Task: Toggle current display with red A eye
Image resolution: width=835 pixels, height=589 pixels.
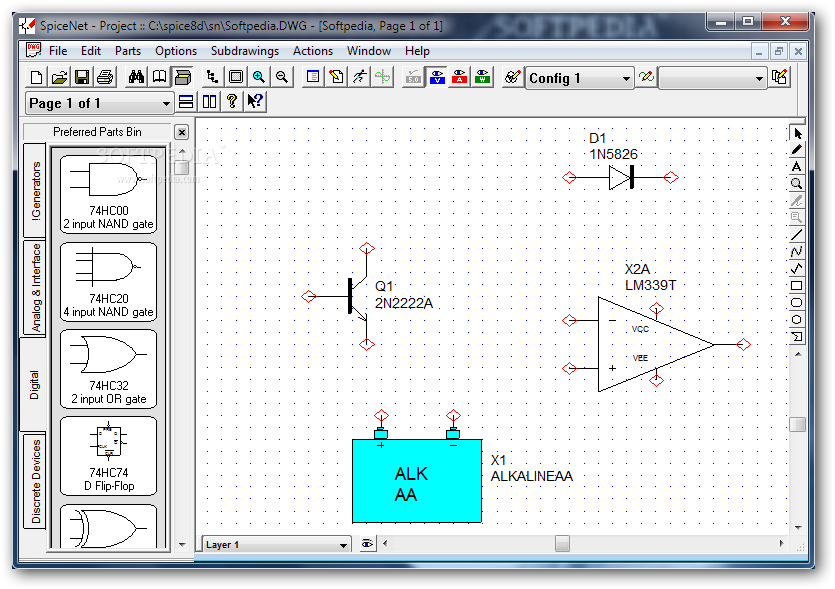Action: [x=460, y=78]
